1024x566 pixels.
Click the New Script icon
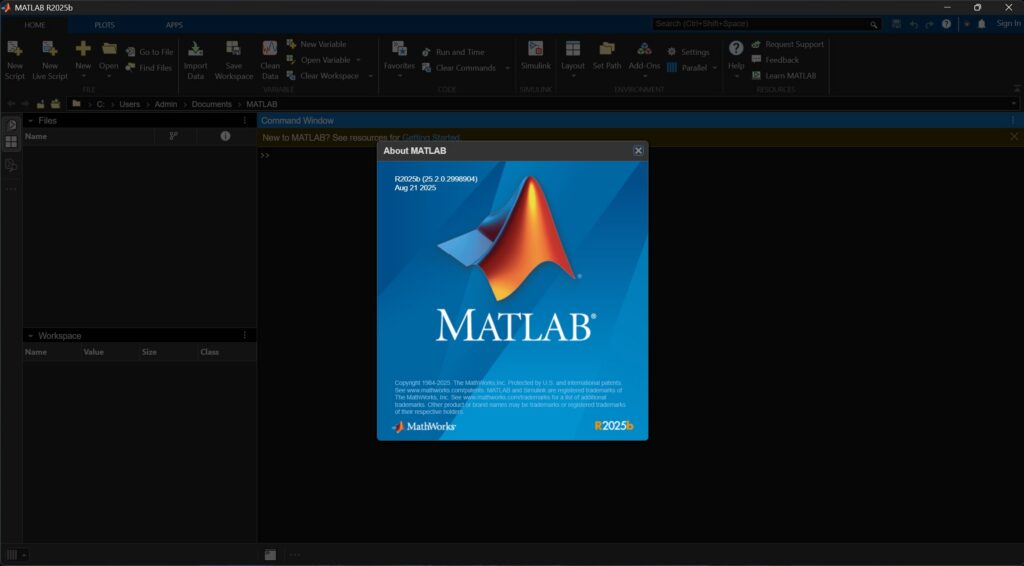14,49
